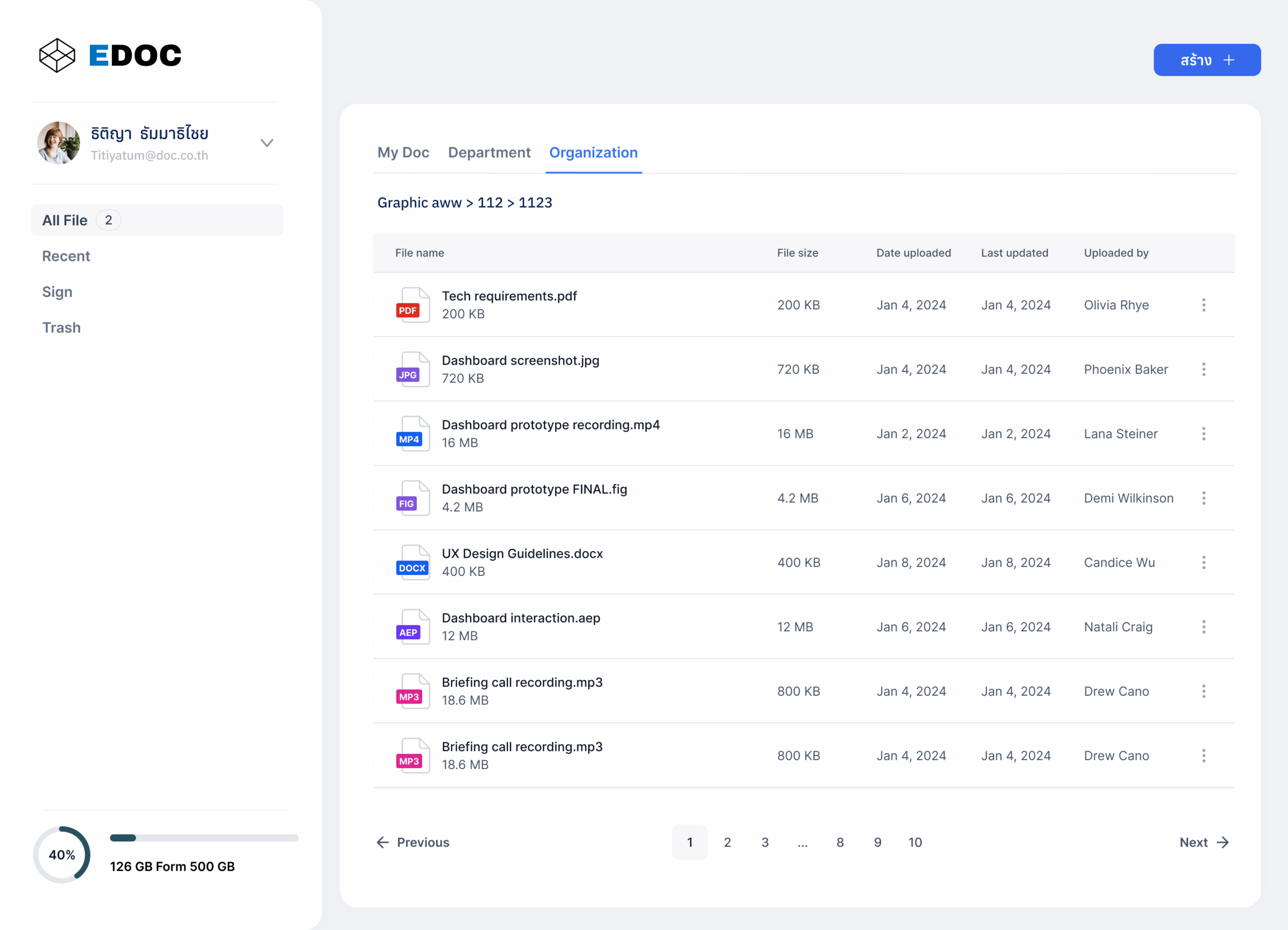Open kebab menu for Candice Wu's row
Screen dimensions: 1288x930
(x=1203, y=562)
